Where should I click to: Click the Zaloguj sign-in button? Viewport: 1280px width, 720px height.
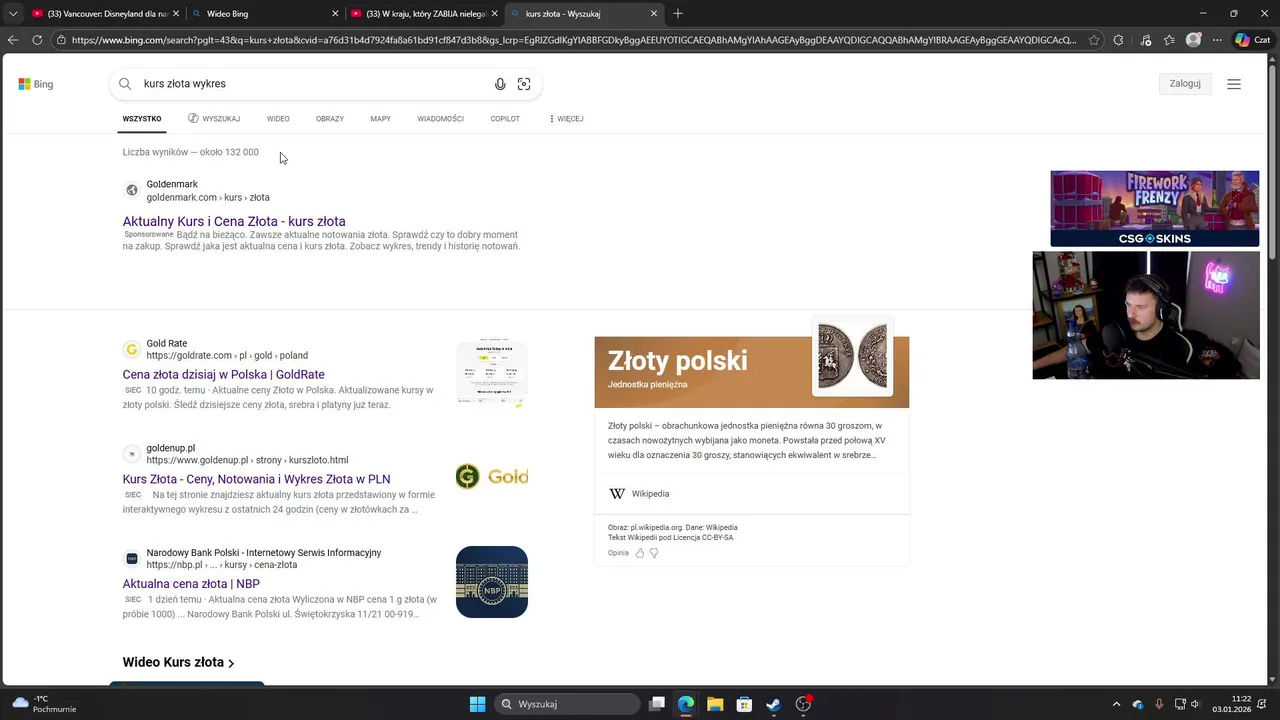[1185, 84]
